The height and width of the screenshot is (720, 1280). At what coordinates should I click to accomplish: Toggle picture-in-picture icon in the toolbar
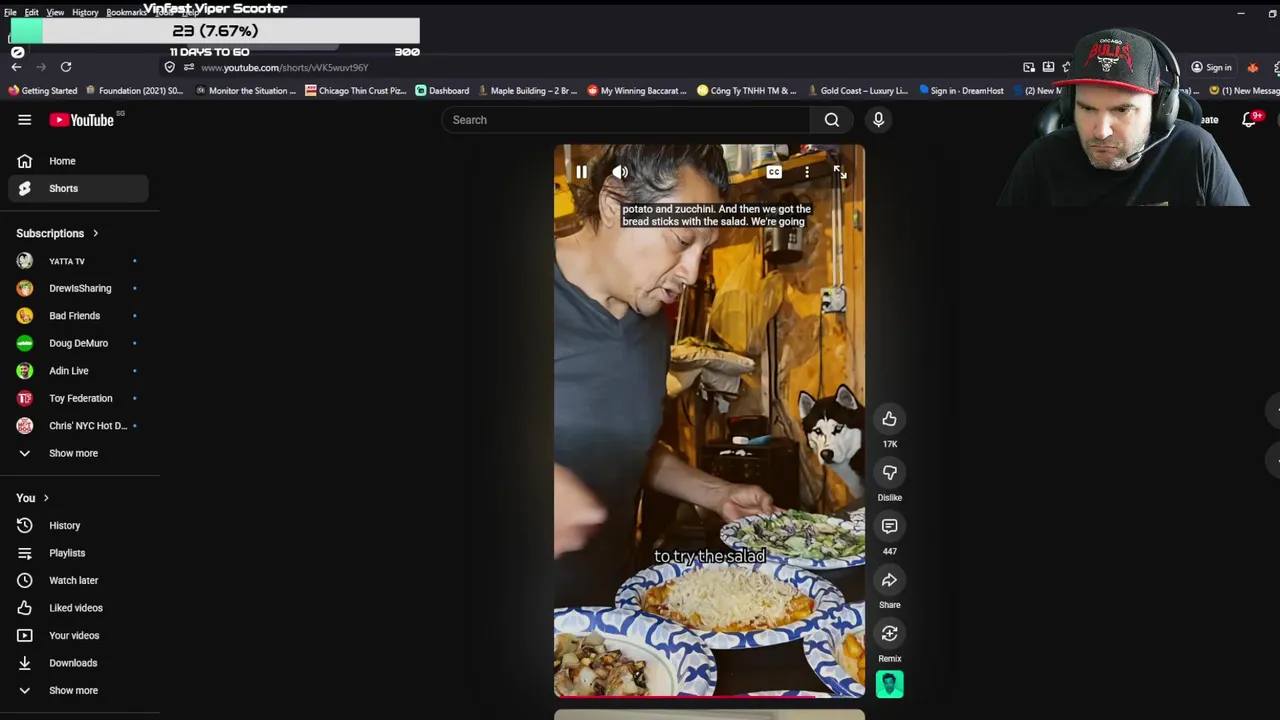pyautogui.click(x=1029, y=67)
